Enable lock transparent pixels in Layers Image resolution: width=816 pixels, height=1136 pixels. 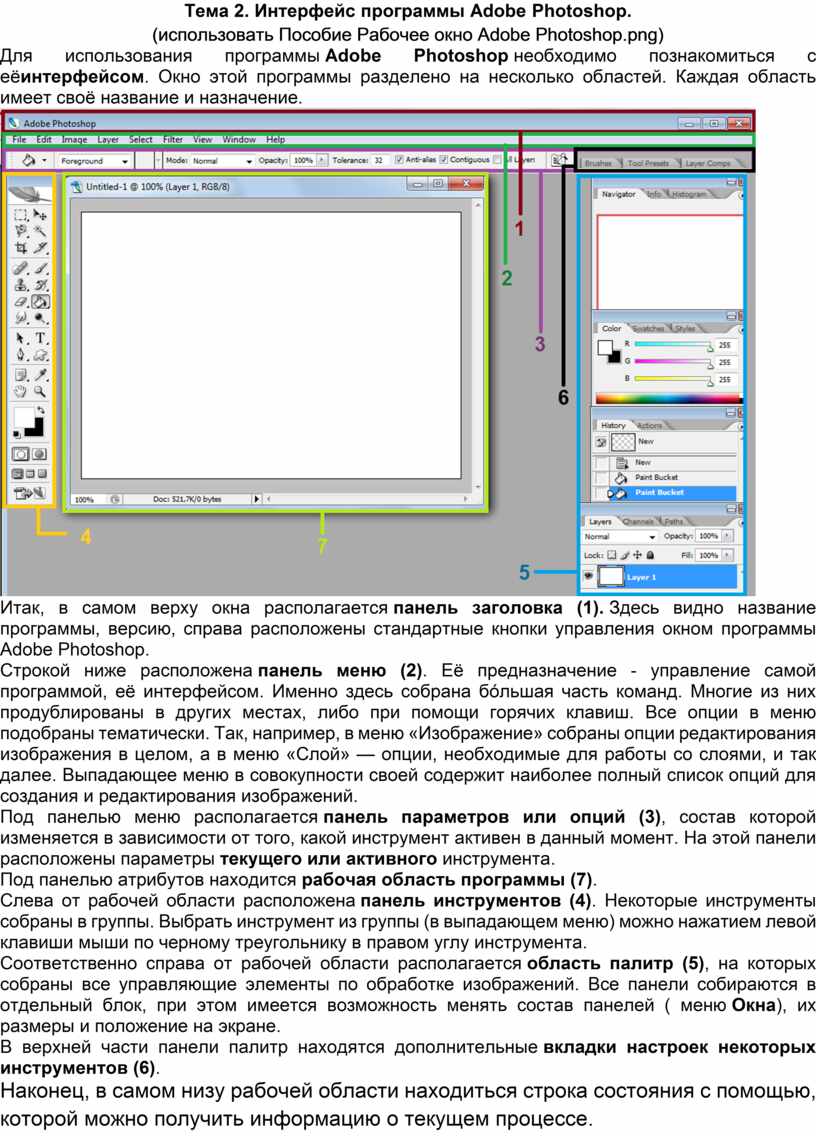coord(612,555)
